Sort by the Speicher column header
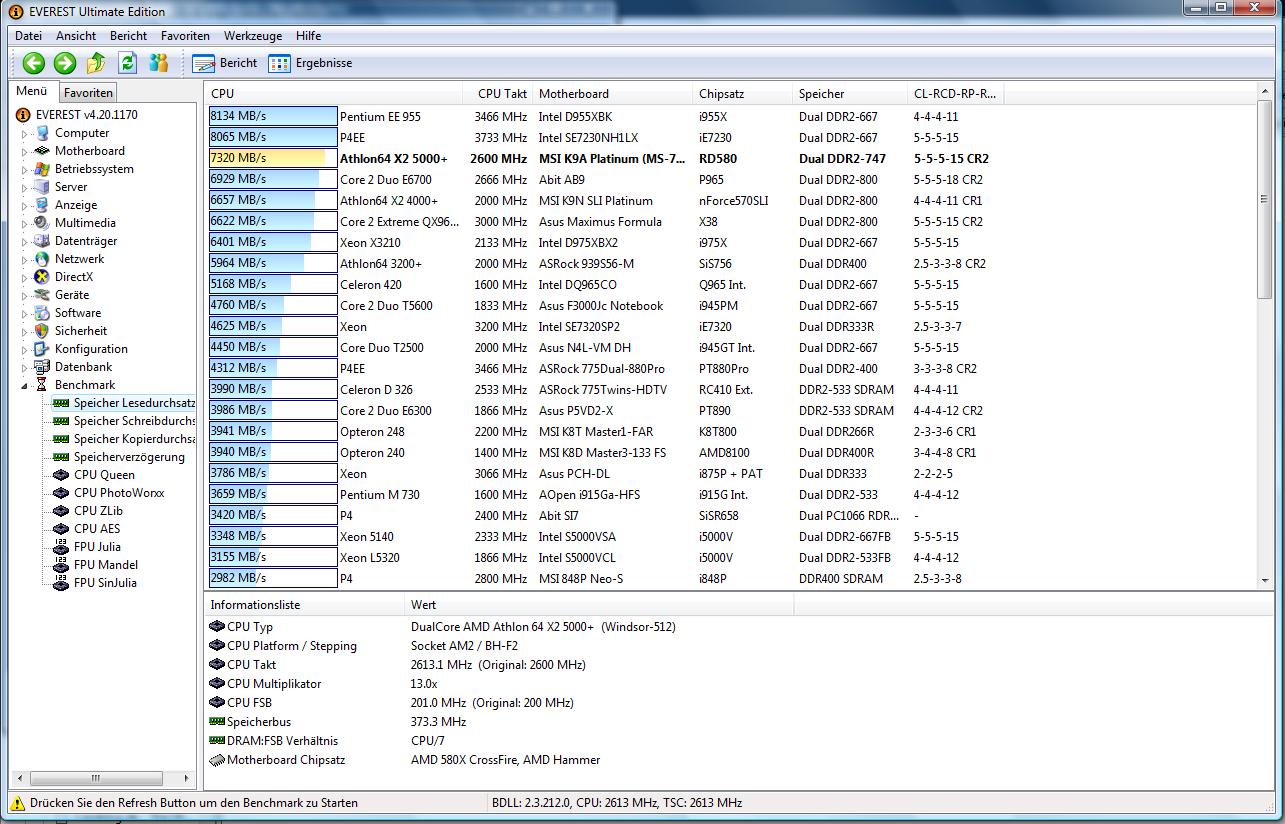Image resolution: width=1285 pixels, height=824 pixels. coord(849,94)
